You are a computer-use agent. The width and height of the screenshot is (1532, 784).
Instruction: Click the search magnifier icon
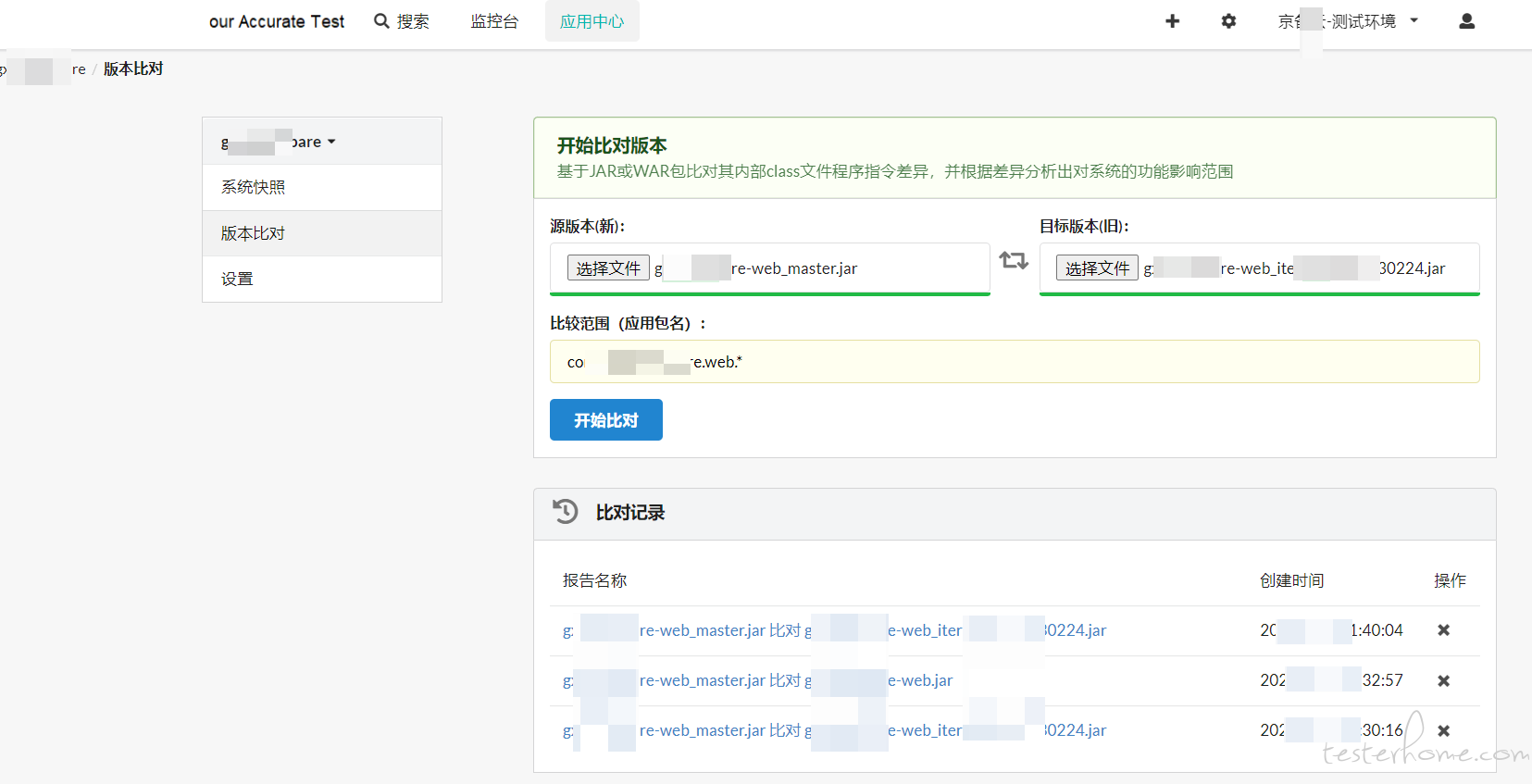[x=381, y=20]
